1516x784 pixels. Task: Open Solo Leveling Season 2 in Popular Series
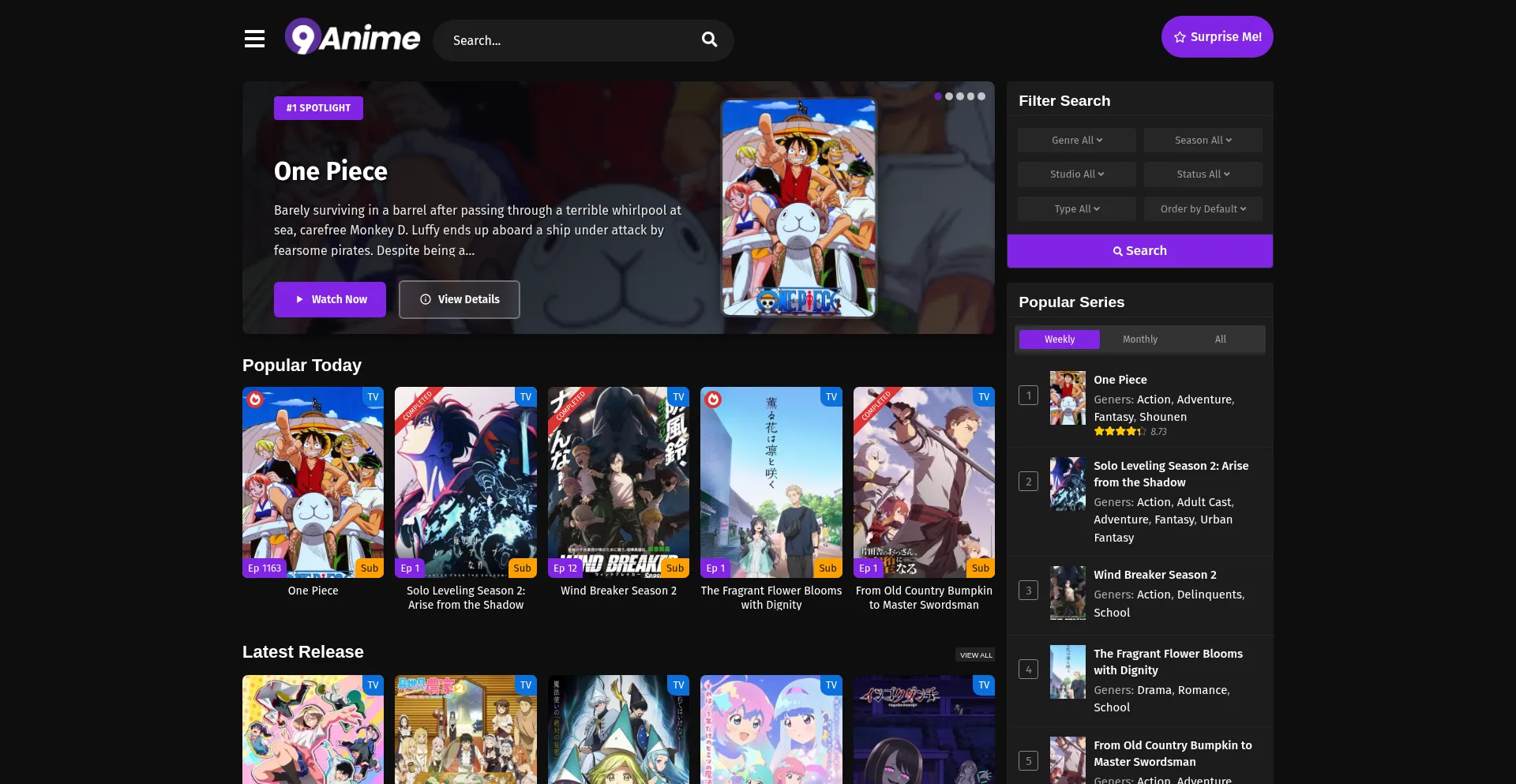pos(1171,474)
